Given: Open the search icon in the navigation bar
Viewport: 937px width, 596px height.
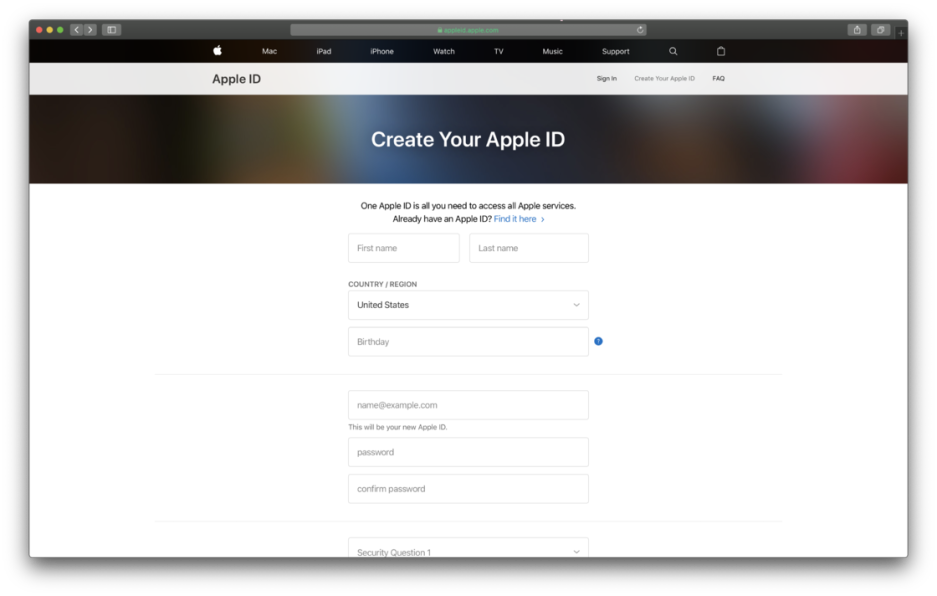Looking at the screenshot, I should pos(672,51).
